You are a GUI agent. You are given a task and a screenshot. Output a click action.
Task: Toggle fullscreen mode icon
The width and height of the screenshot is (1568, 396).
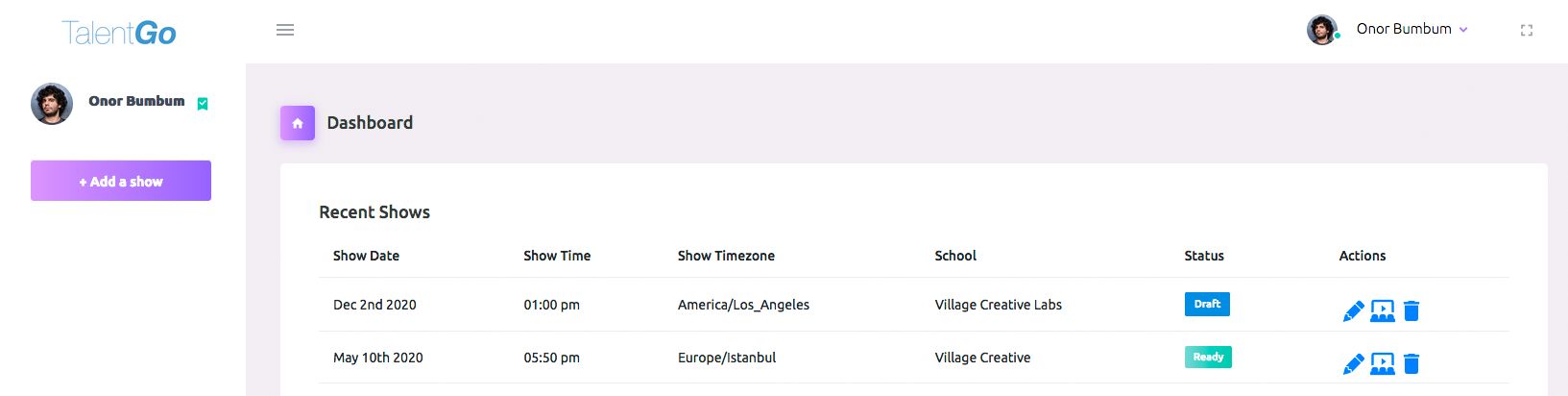tap(1527, 31)
